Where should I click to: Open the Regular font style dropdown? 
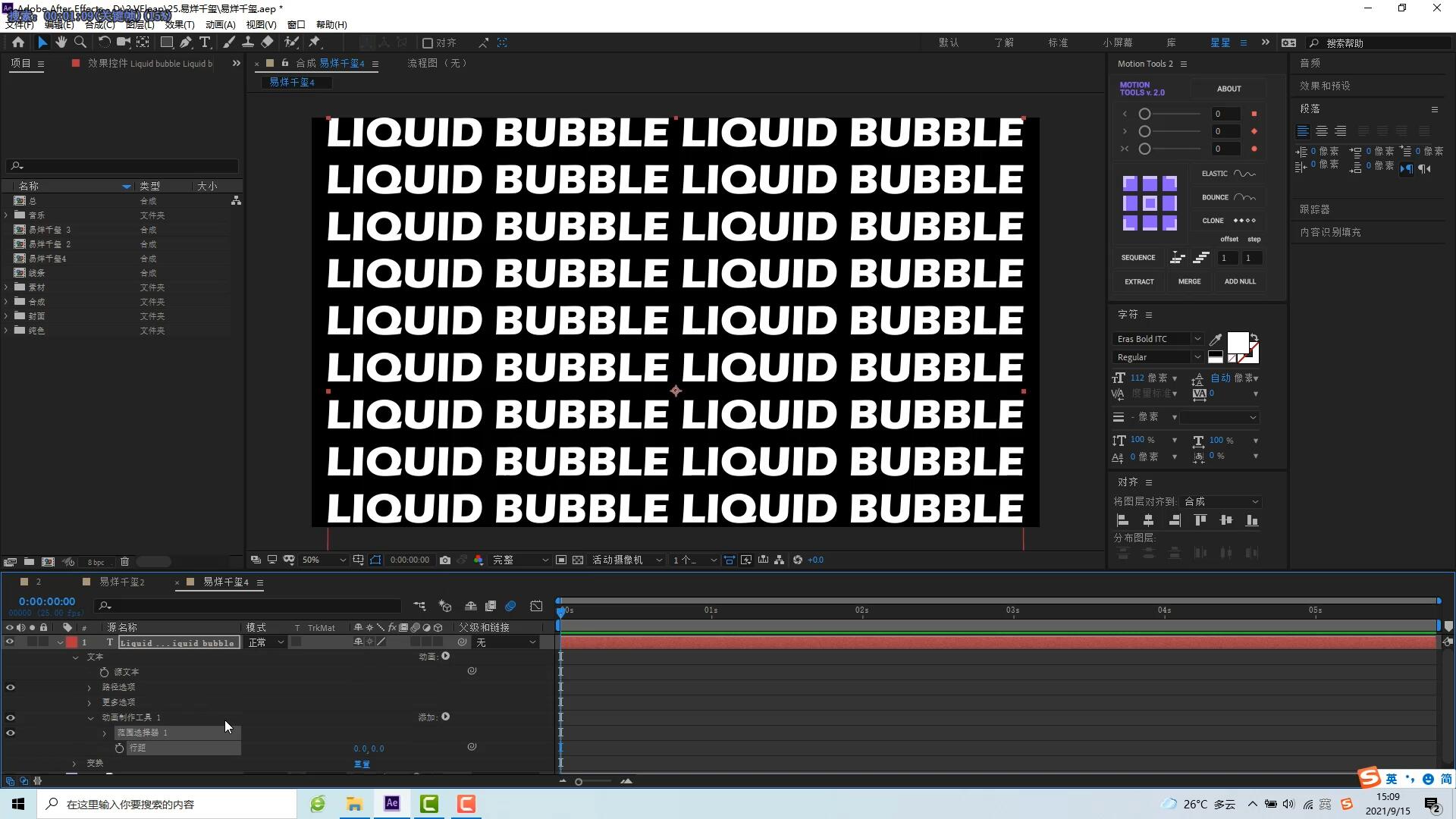point(1157,357)
